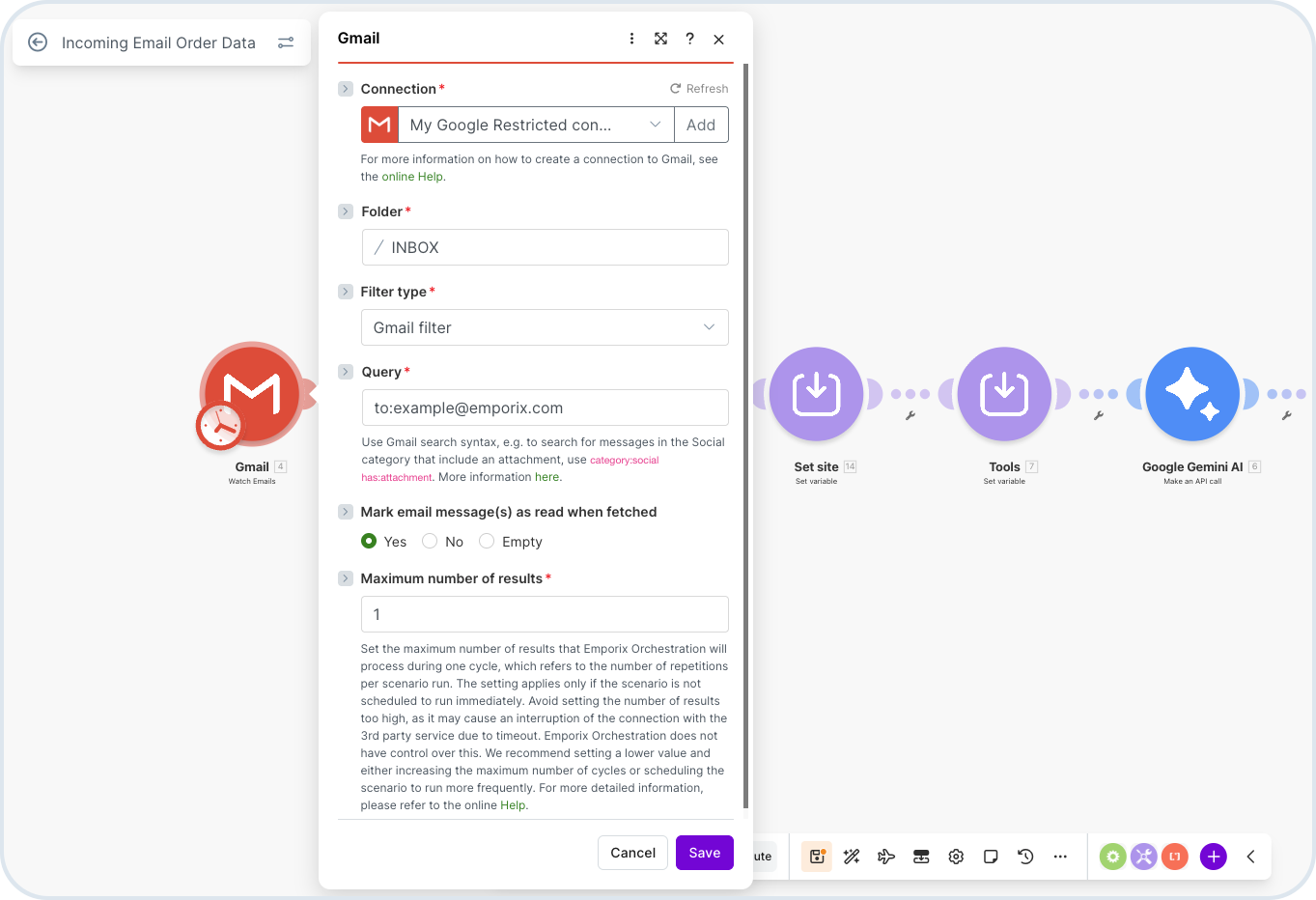1316x900 pixels.
Task: Click the magic wand auto-align icon
Action: point(852,857)
